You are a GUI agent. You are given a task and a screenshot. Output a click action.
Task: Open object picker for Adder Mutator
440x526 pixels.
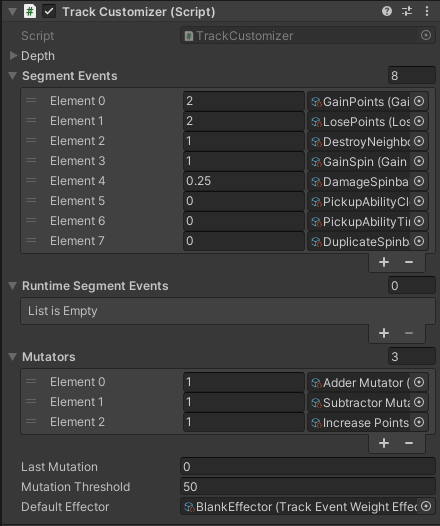tap(419, 382)
